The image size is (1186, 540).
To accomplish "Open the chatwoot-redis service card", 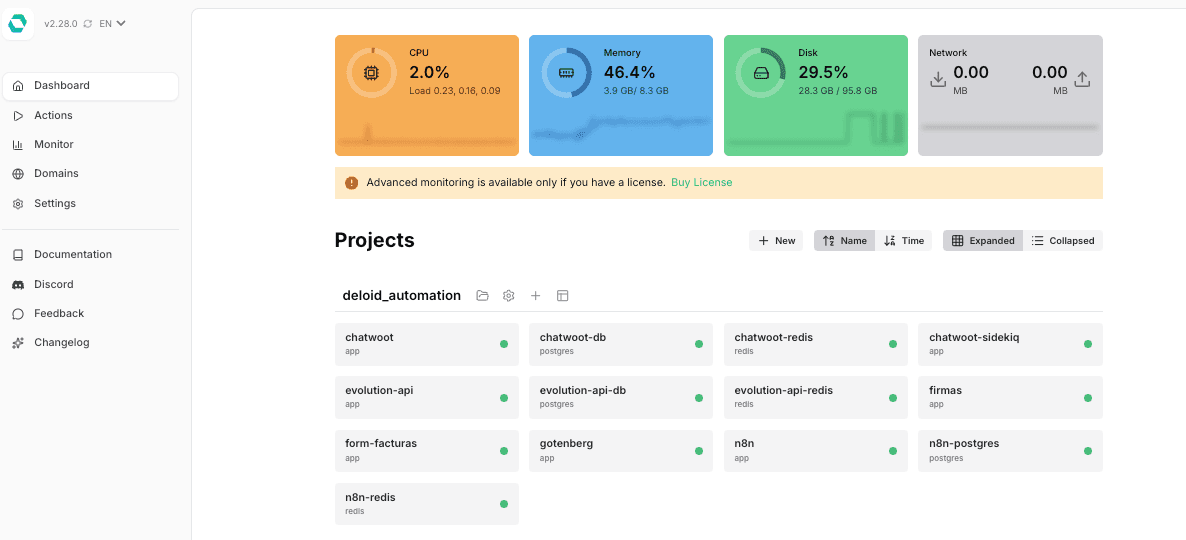I will tap(815, 344).
